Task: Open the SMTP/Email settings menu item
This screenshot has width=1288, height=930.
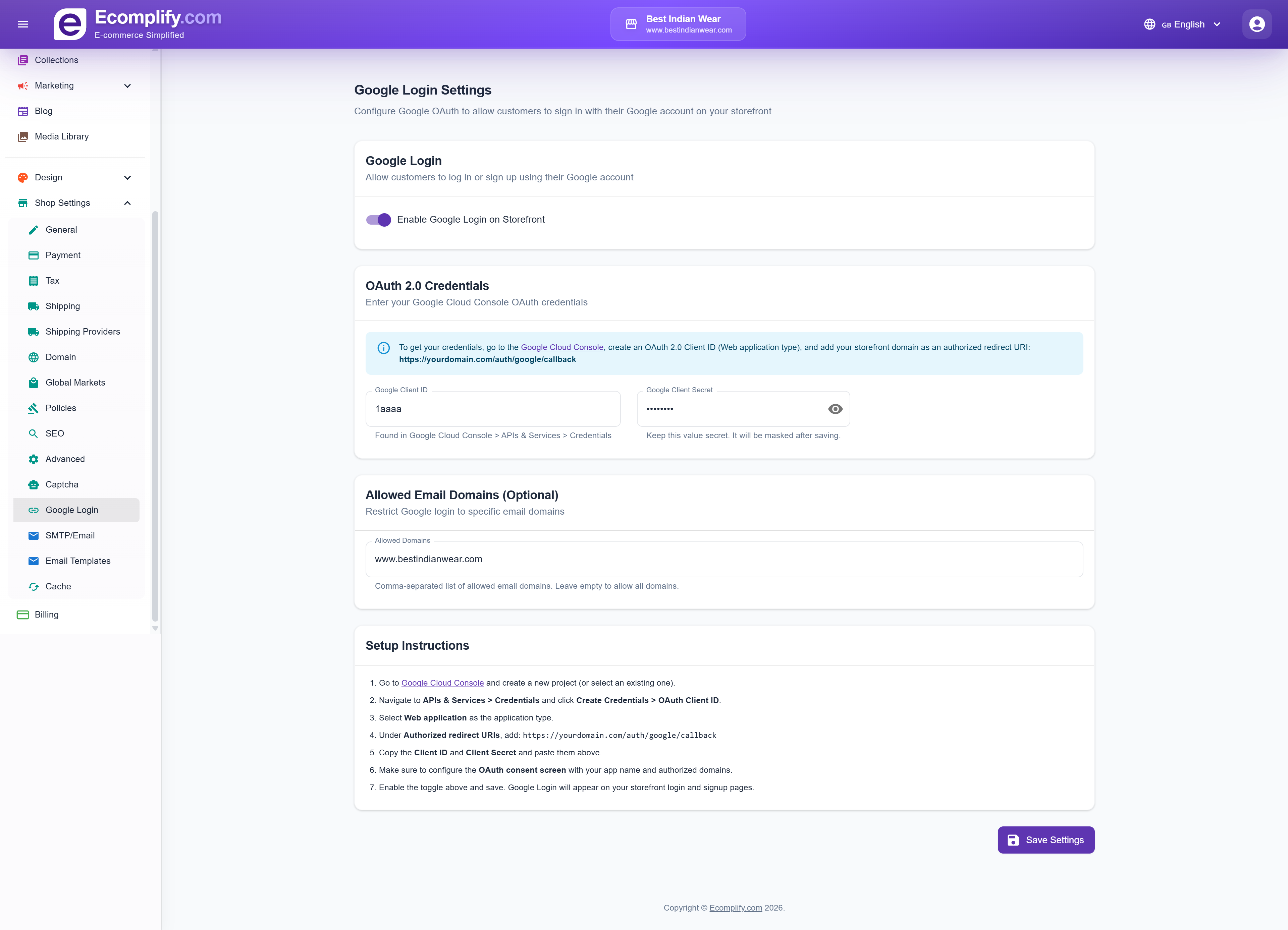Action: point(70,535)
